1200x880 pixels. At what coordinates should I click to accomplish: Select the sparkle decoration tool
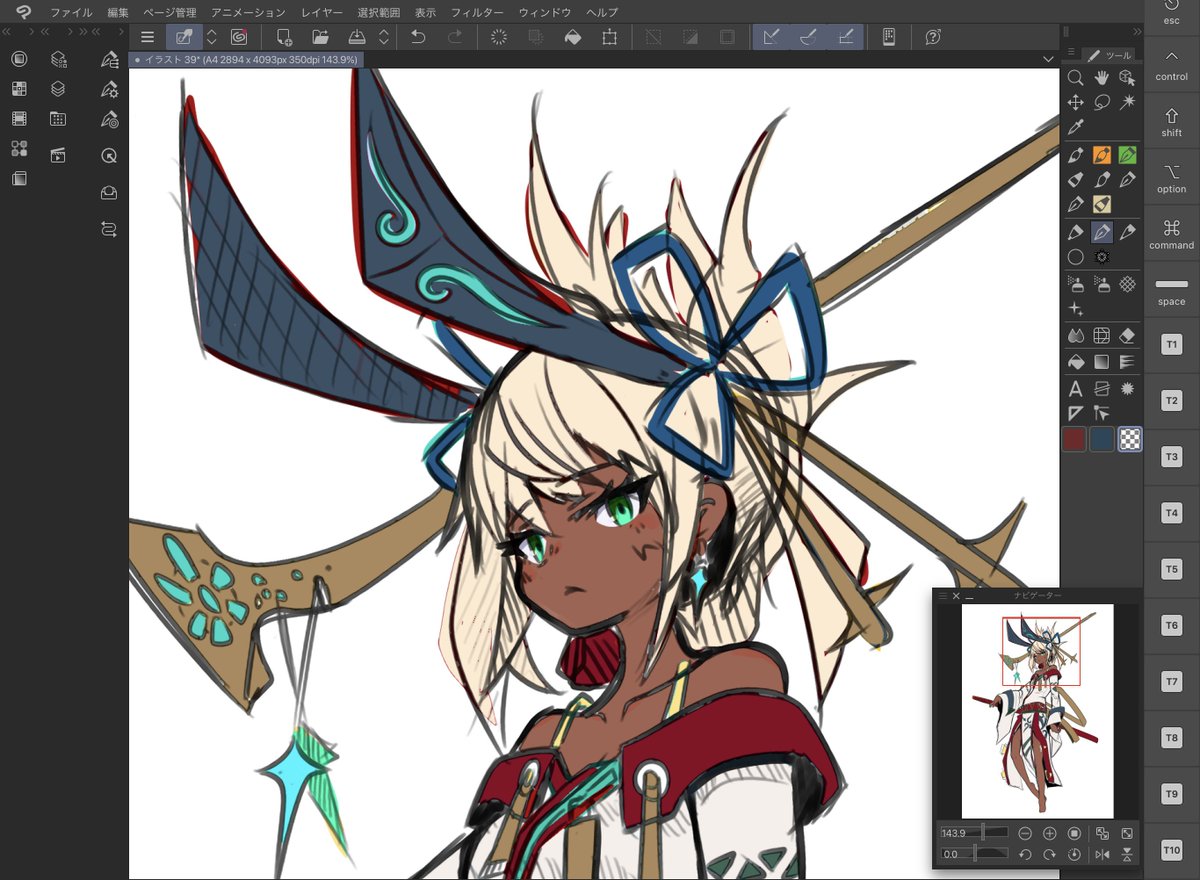pyautogui.click(x=1075, y=309)
